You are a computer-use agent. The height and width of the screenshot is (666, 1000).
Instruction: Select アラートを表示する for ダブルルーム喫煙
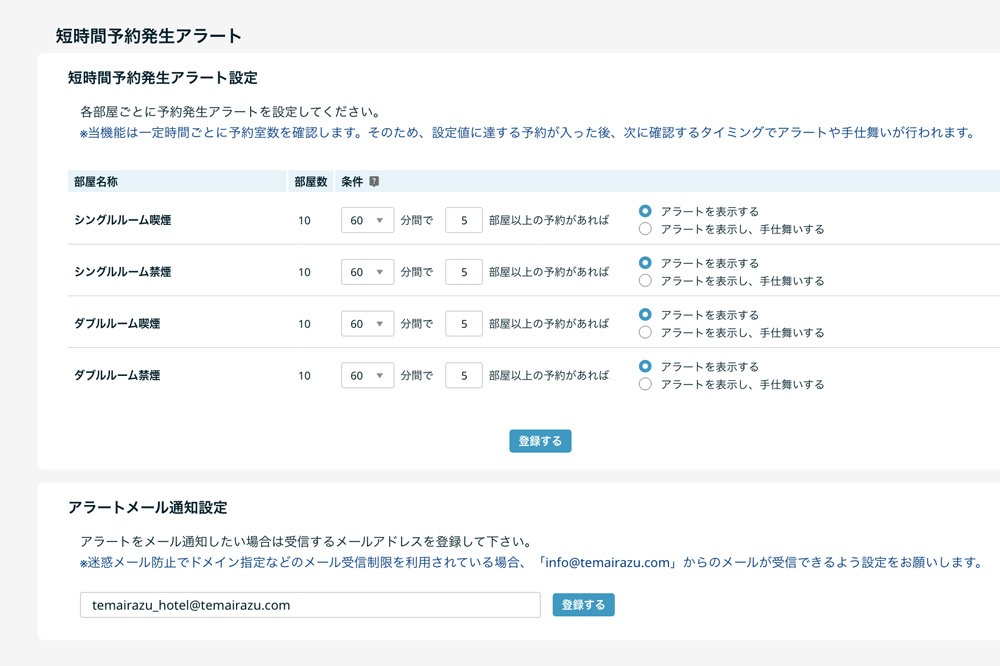pyautogui.click(x=644, y=314)
